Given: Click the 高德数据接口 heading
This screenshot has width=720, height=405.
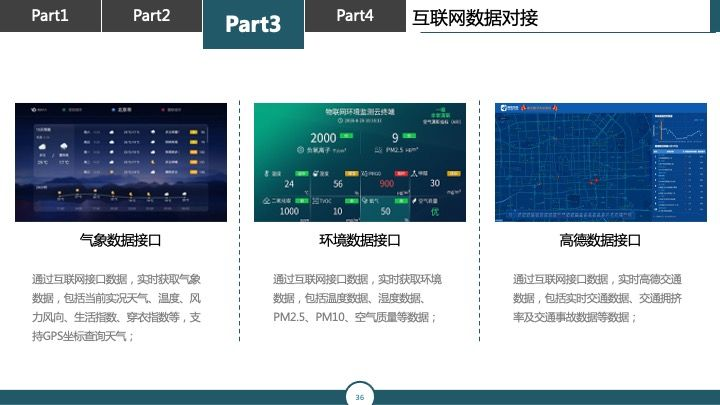Looking at the screenshot, I should click(600, 240).
